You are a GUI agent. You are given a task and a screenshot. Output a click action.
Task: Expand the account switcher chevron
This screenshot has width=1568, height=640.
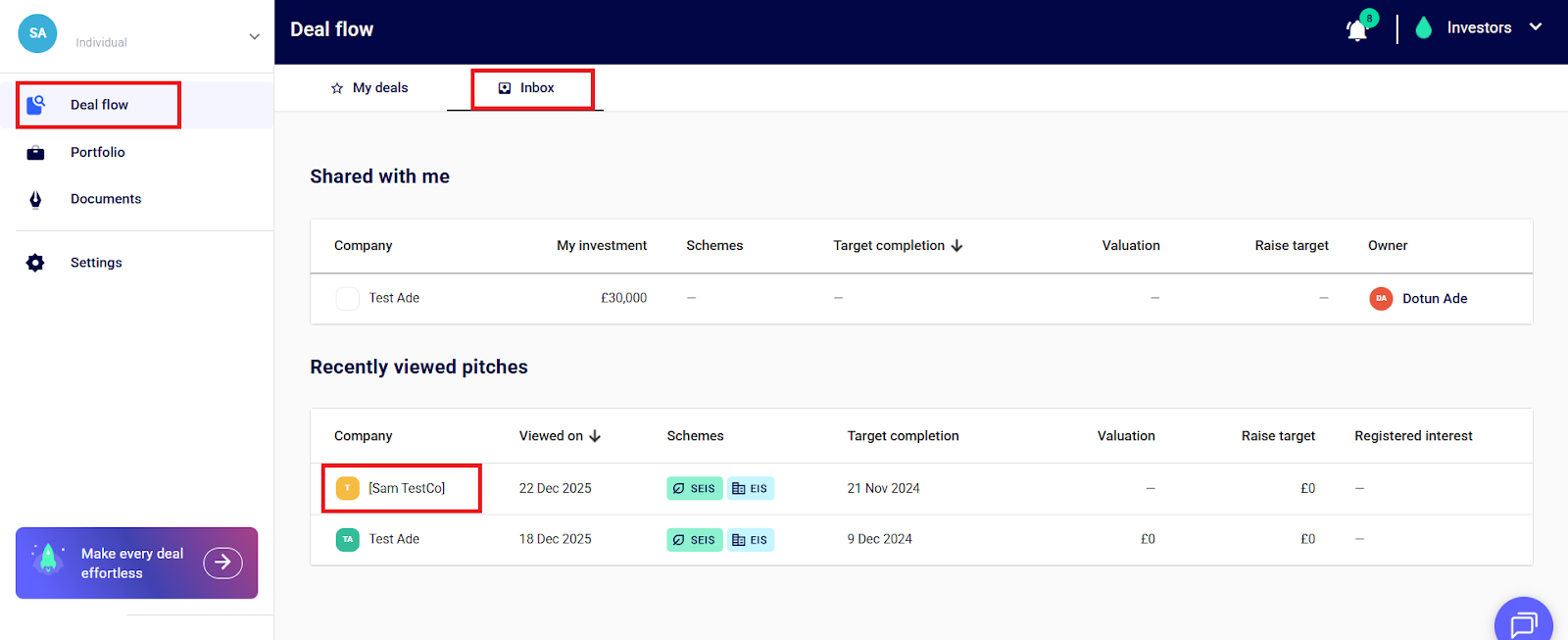tap(254, 36)
